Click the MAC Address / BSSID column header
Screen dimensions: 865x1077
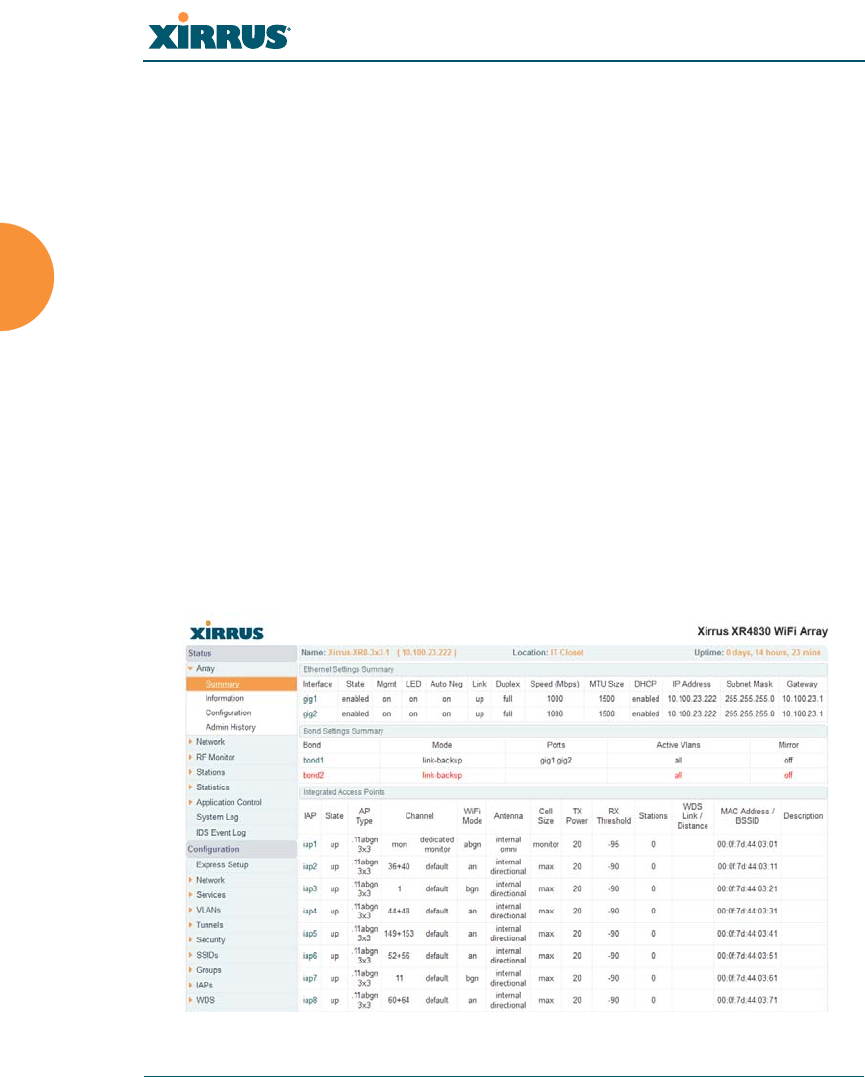[748, 816]
